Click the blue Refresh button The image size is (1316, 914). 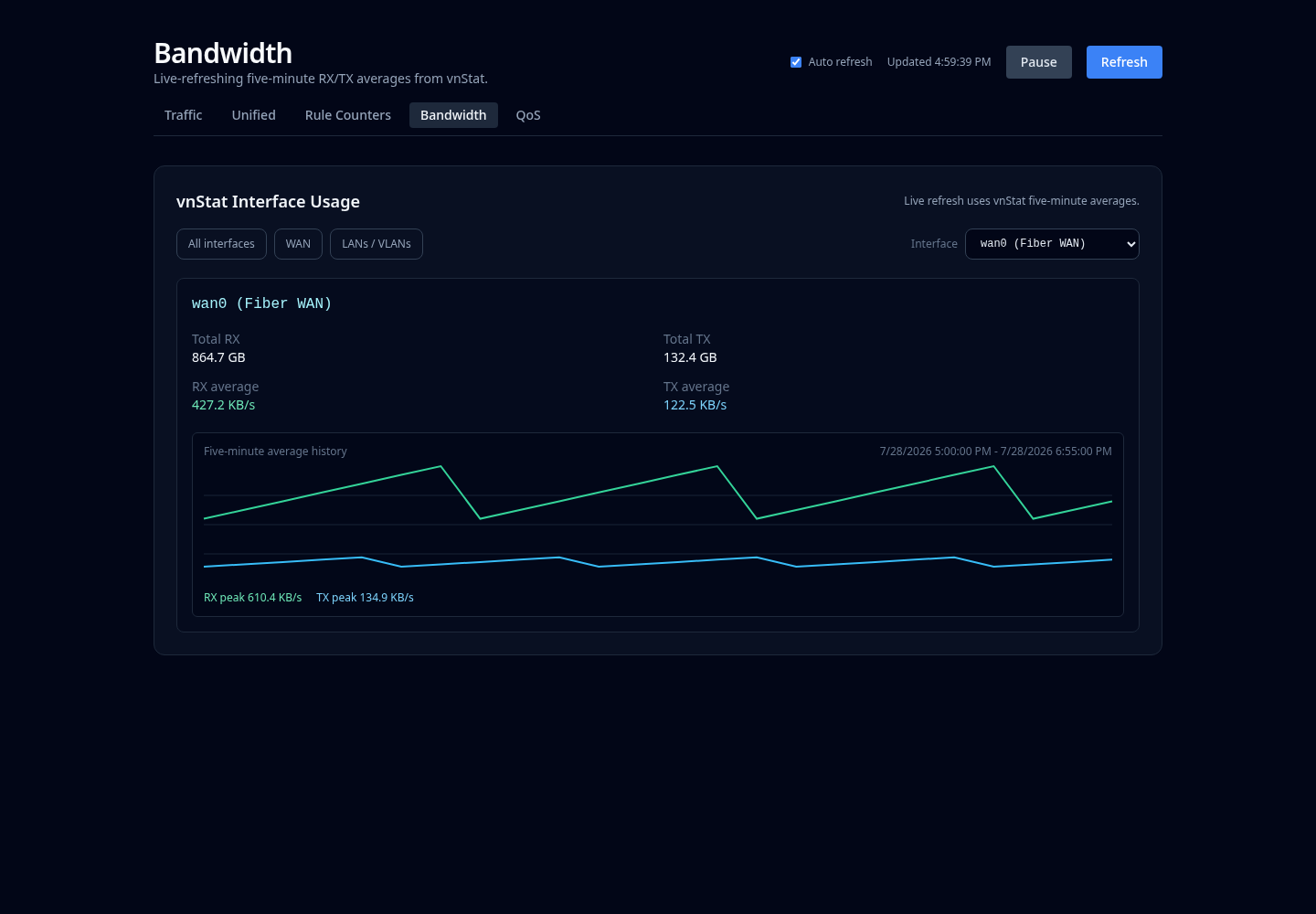(x=1124, y=62)
